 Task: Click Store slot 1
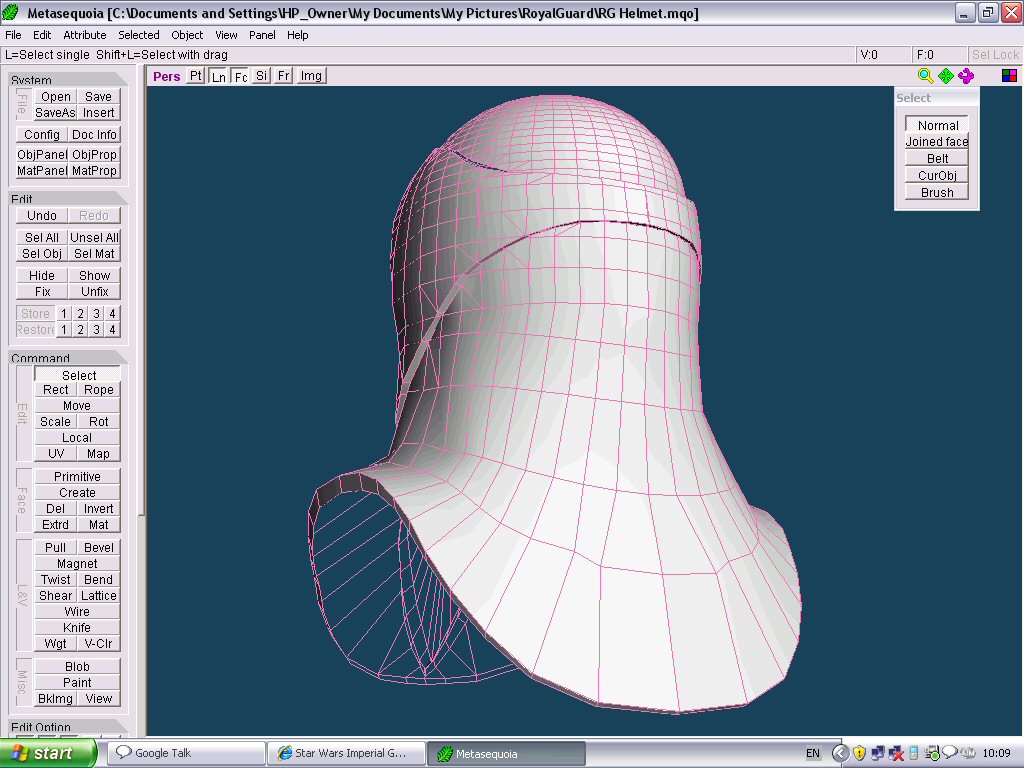[64, 313]
